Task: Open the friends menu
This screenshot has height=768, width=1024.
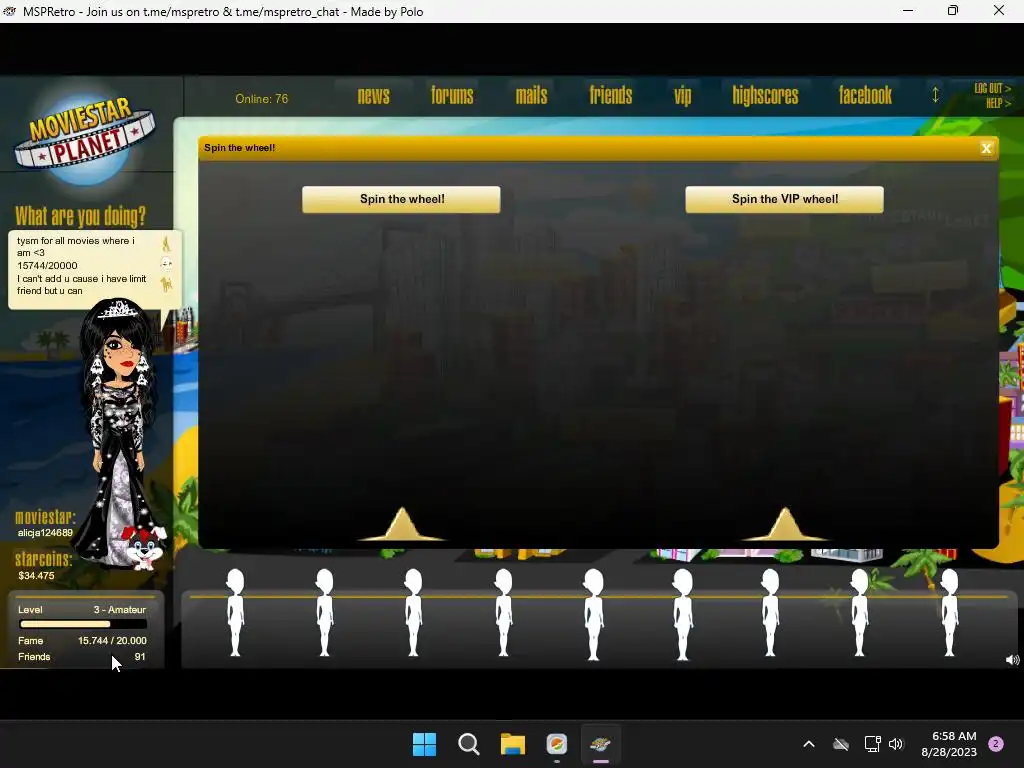Action: (x=611, y=96)
